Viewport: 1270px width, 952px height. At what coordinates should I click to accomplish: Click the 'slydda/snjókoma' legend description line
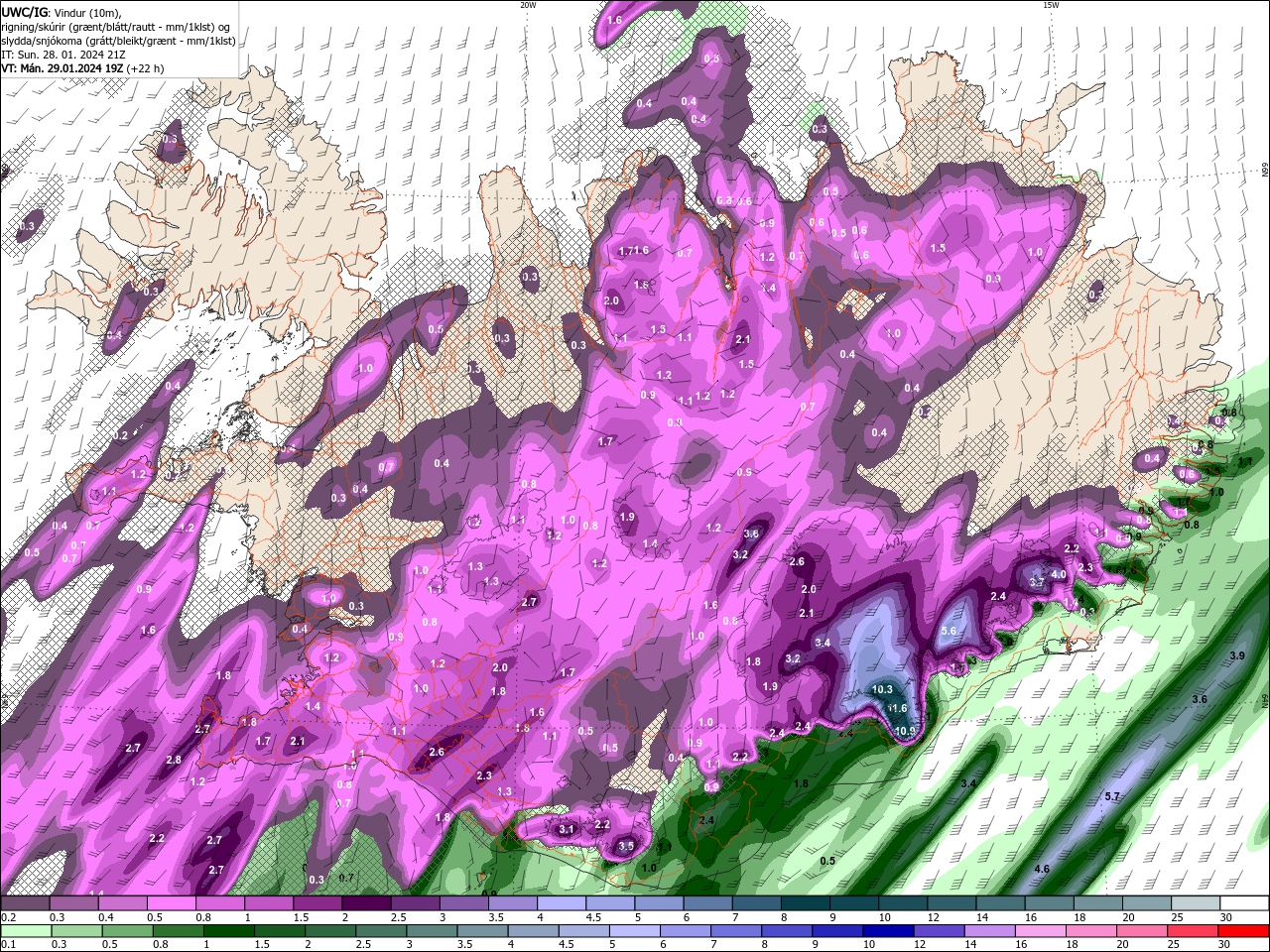click(x=118, y=41)
